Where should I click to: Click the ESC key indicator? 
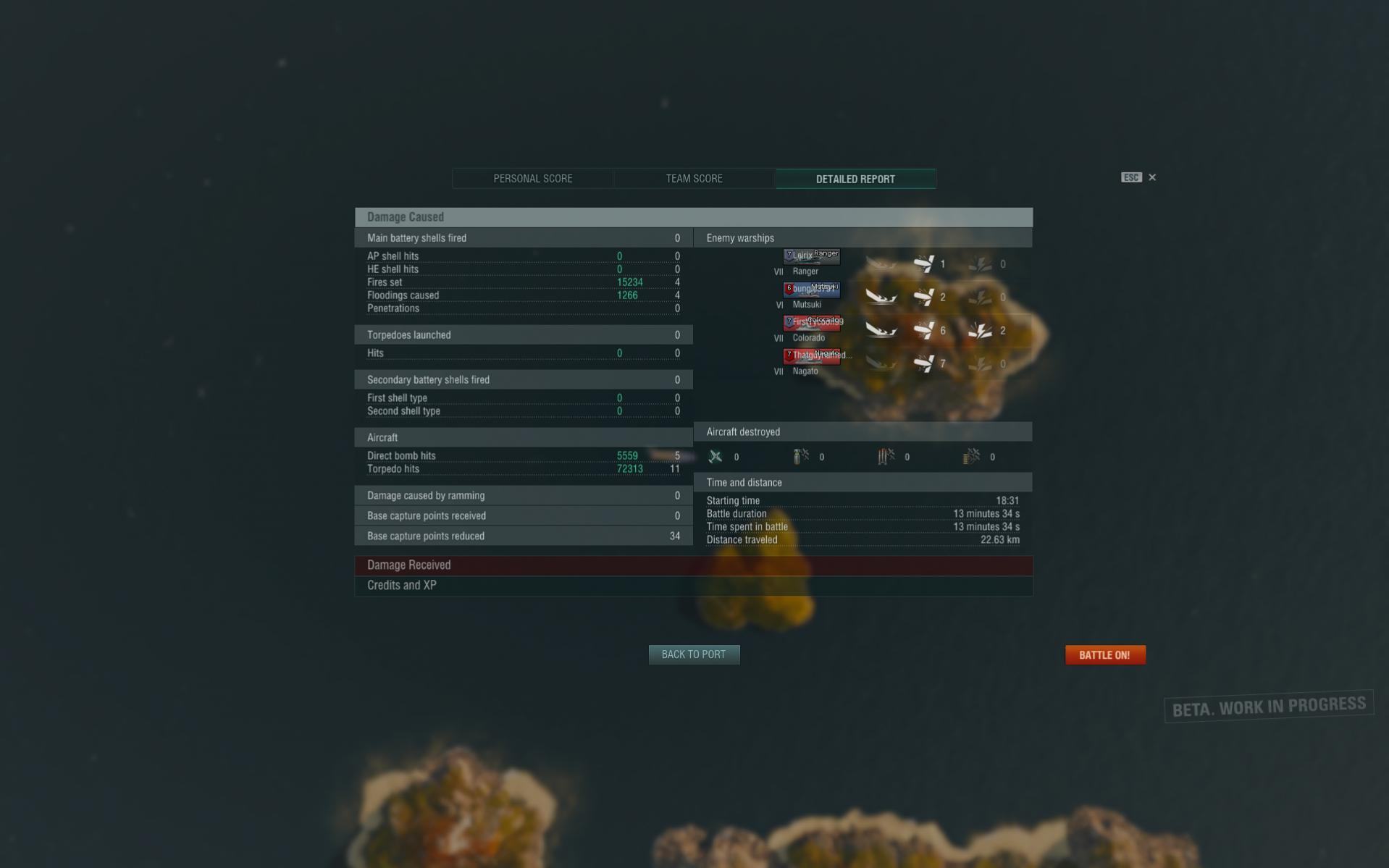pos(1131,177)
